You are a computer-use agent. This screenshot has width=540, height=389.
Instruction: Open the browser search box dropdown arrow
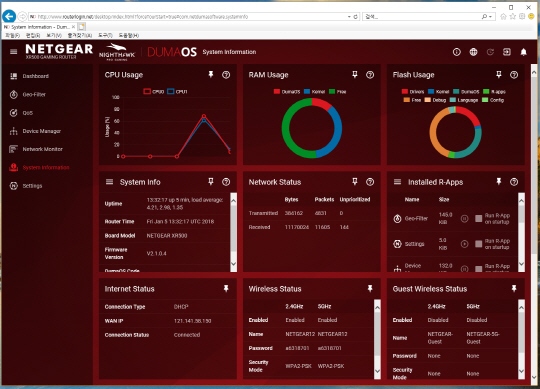490,17
